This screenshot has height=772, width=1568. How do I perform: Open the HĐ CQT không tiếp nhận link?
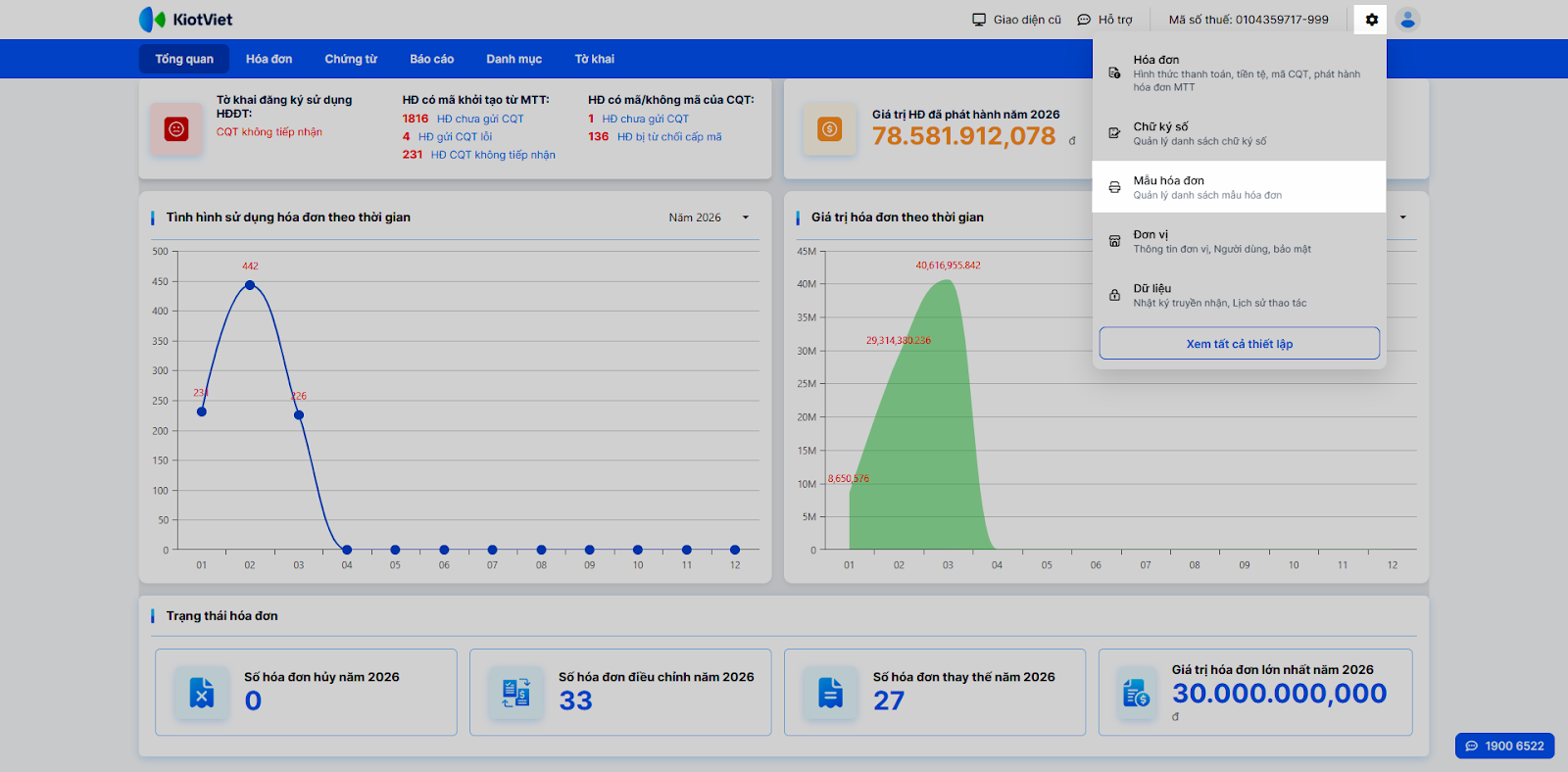pos(492,155)
